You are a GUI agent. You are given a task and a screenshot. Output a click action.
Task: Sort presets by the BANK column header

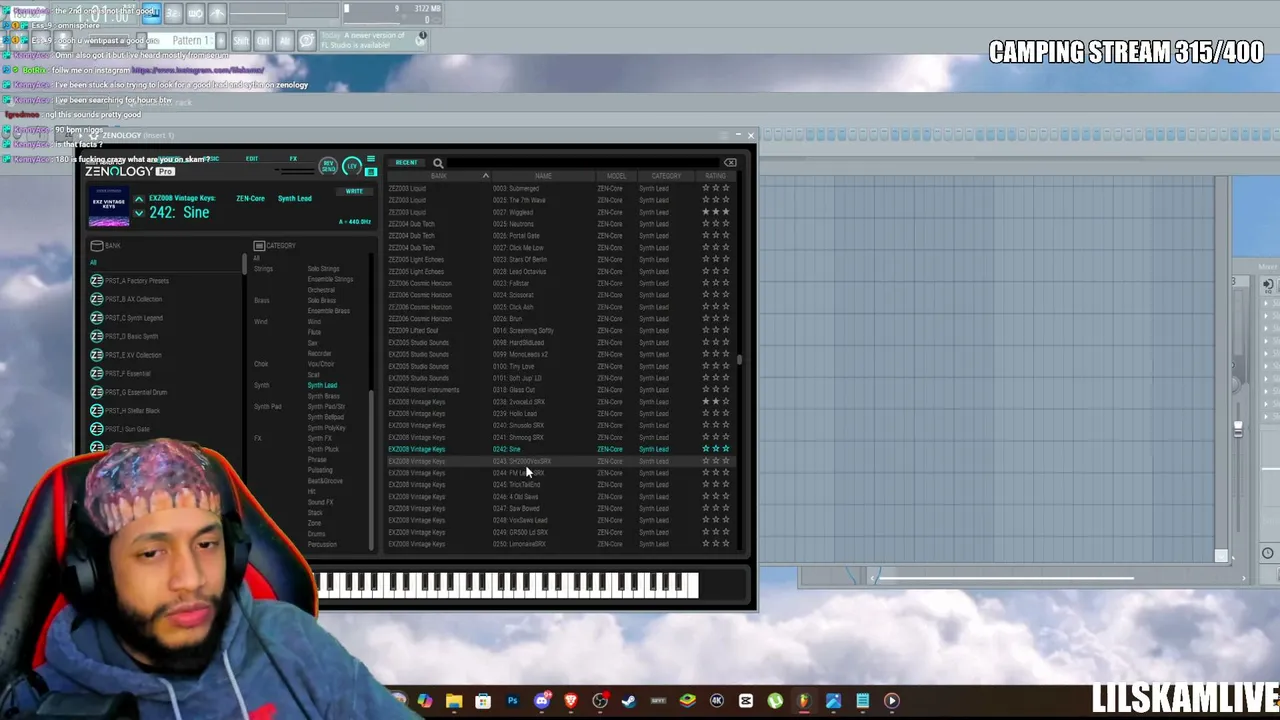coord(438,176)
